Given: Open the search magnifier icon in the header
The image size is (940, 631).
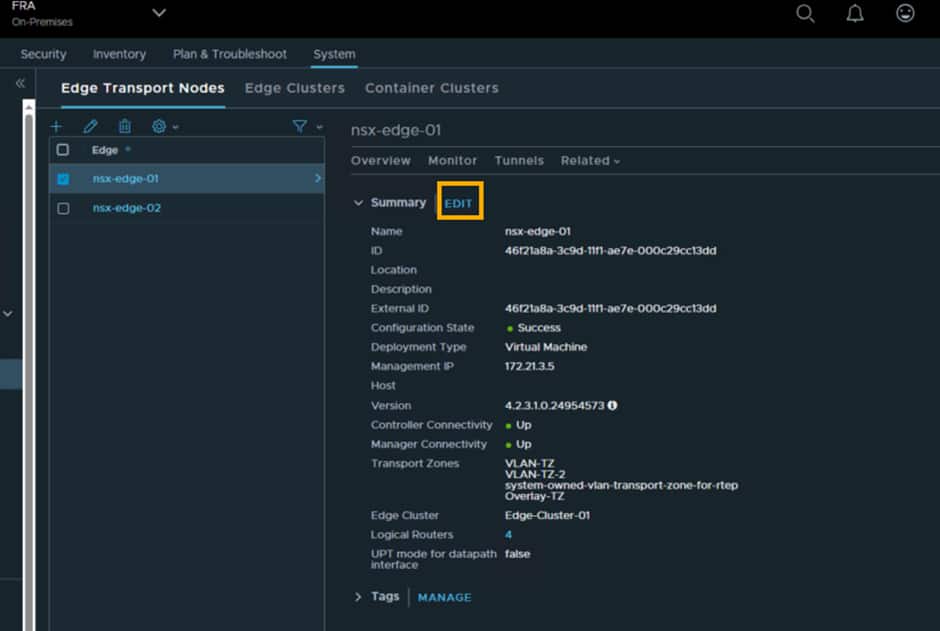Looking at the screenshot, I should [805, 14].
